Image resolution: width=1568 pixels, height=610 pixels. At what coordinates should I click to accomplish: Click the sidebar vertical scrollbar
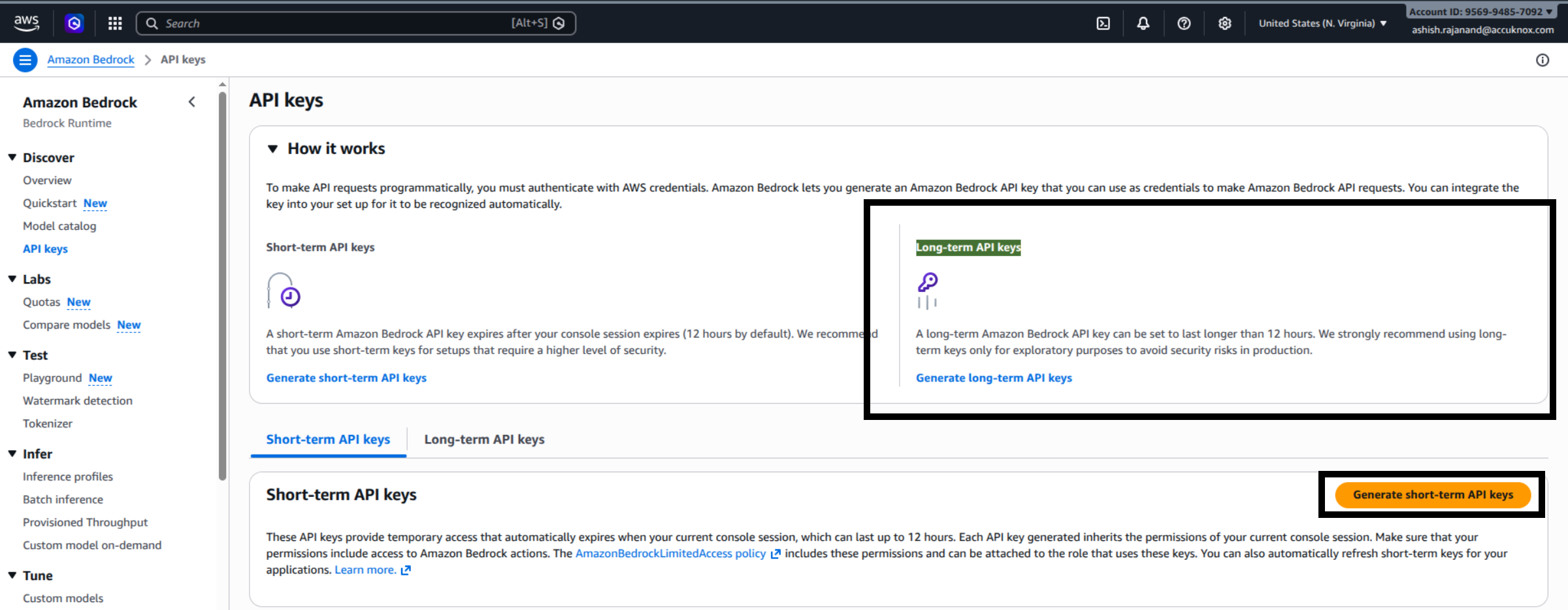tap(222, 286)
